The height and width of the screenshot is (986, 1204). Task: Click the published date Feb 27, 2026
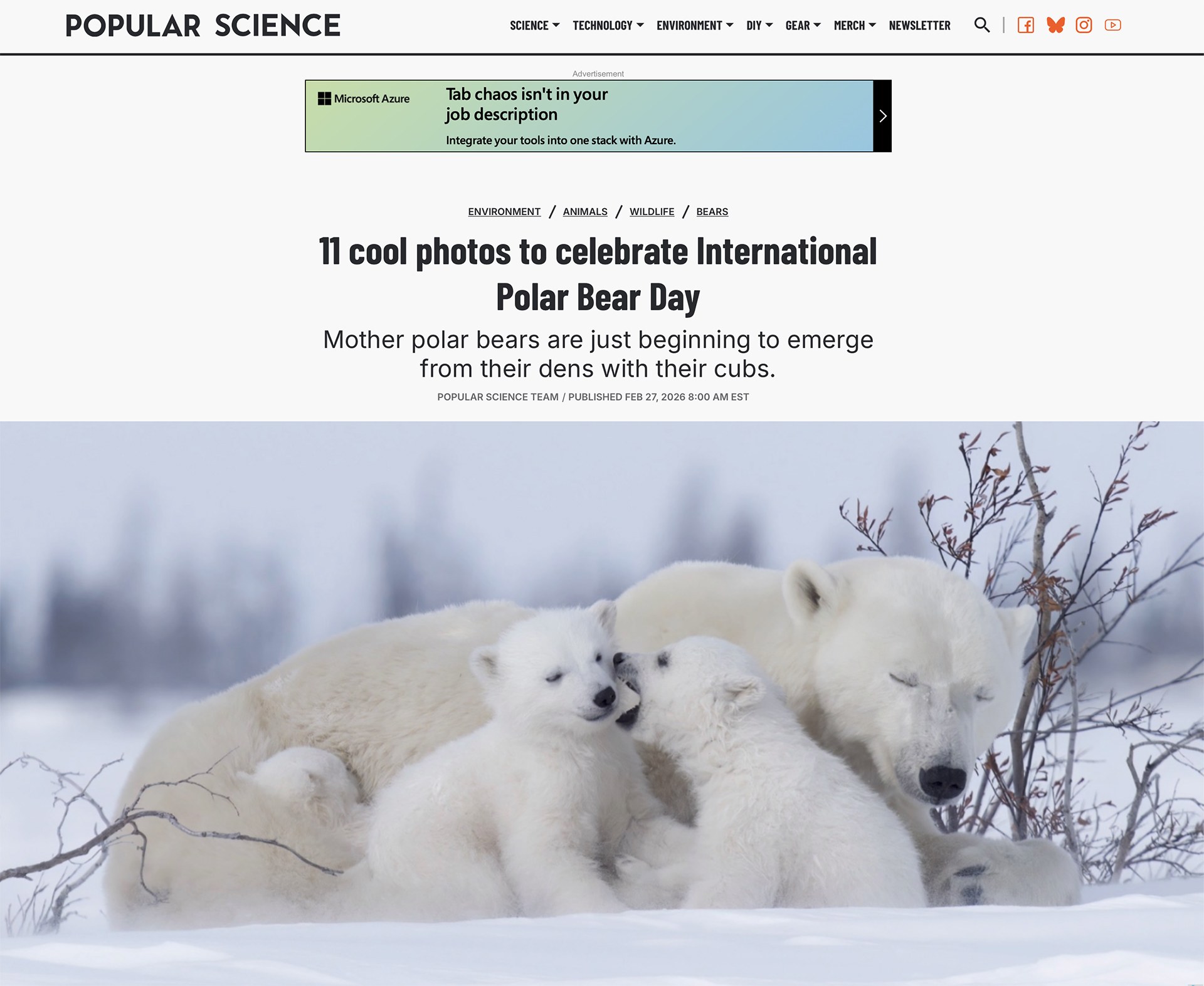click(x=658, y=397)
